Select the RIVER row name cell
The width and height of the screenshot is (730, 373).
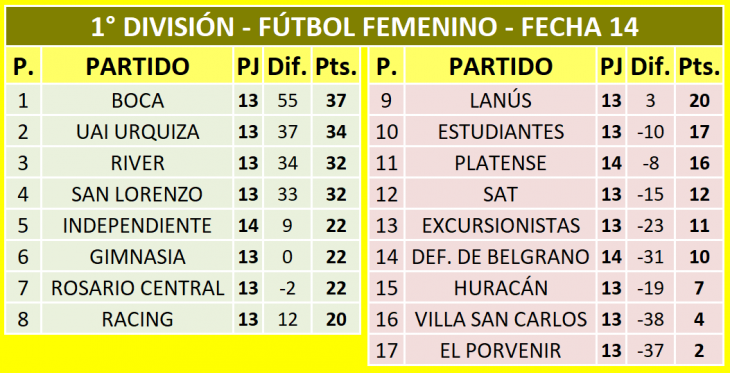coord(137,163)
